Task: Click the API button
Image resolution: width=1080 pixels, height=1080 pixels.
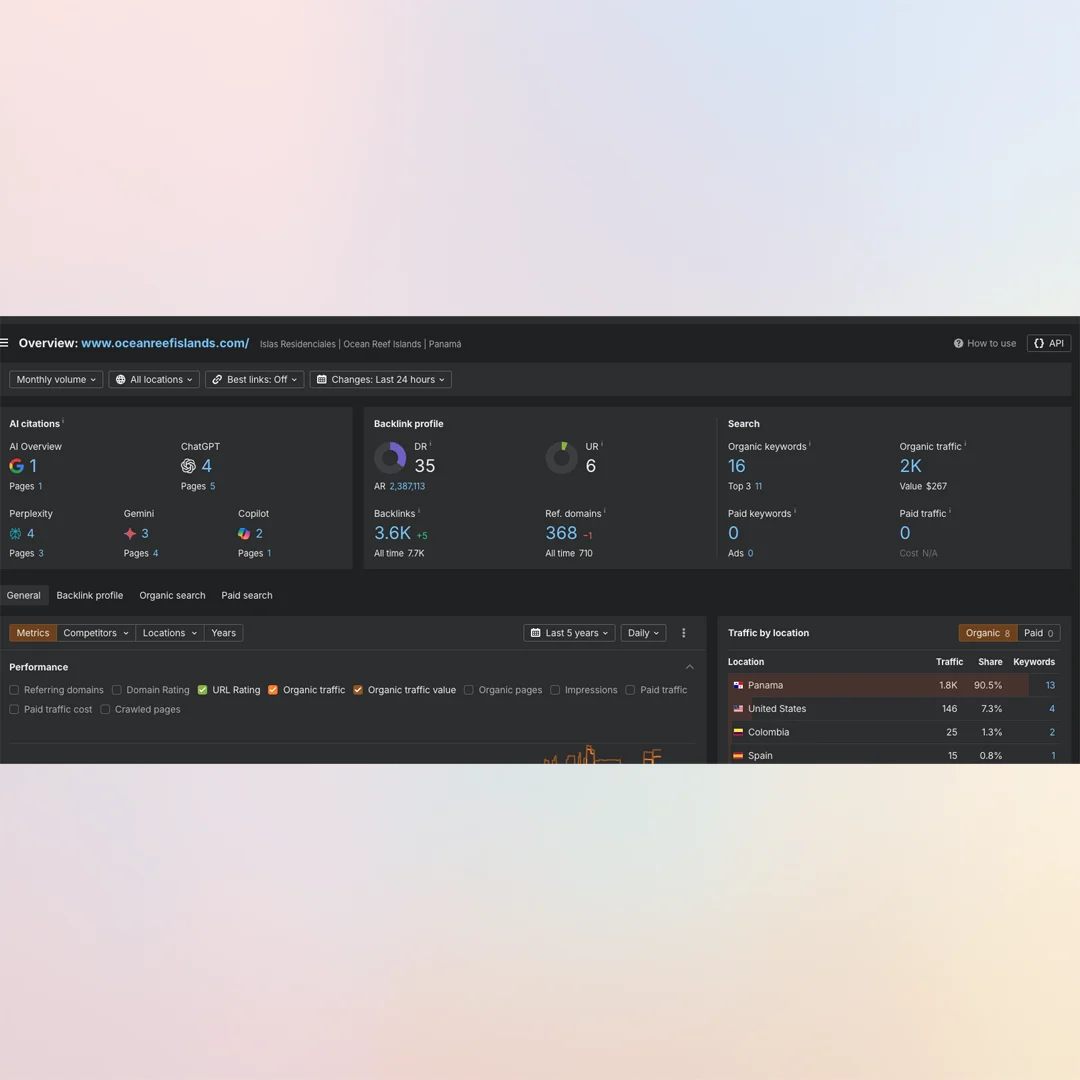Action: (x=1049, y=343)
